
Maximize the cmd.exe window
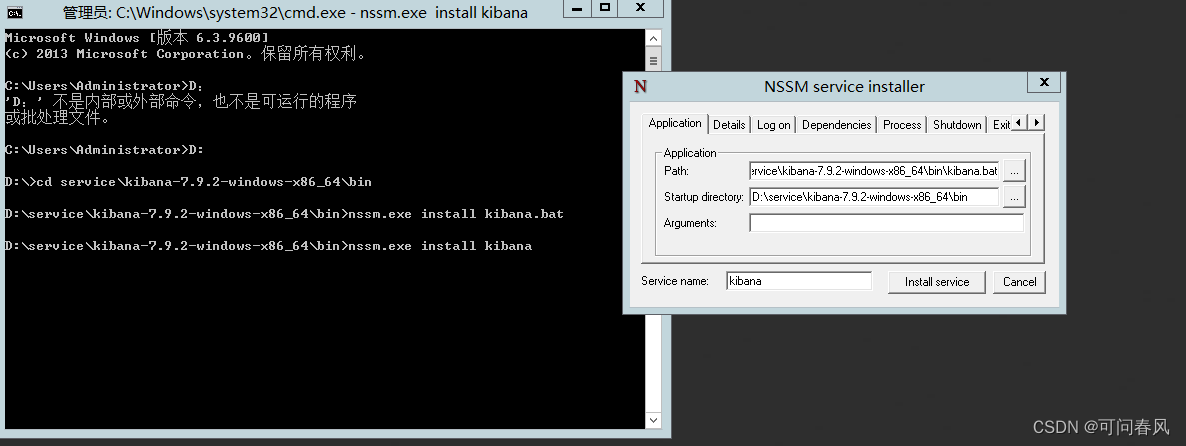[604, 8]
